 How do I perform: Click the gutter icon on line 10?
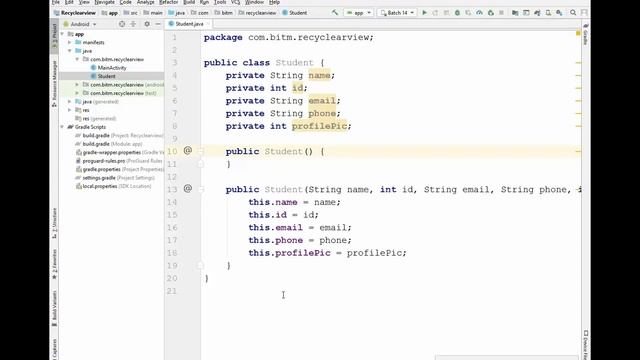pos(187,151)
